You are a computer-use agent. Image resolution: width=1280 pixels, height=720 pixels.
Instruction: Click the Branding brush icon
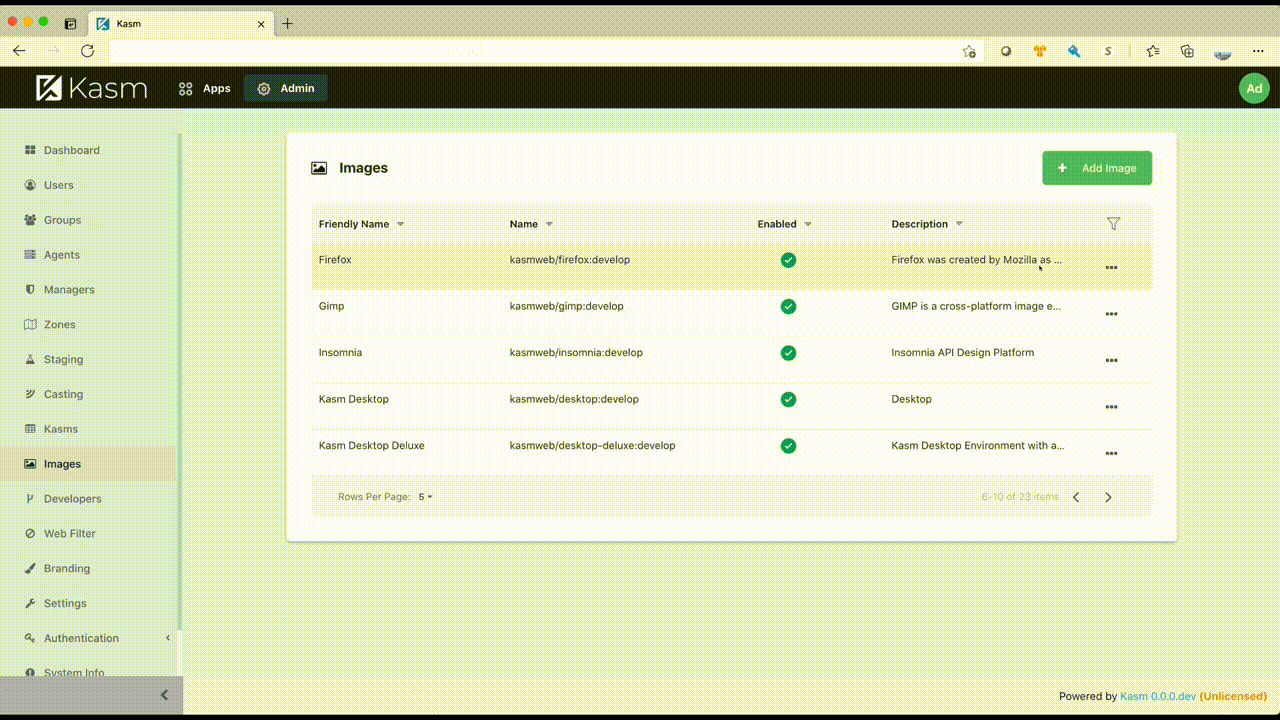pos(30,568)
